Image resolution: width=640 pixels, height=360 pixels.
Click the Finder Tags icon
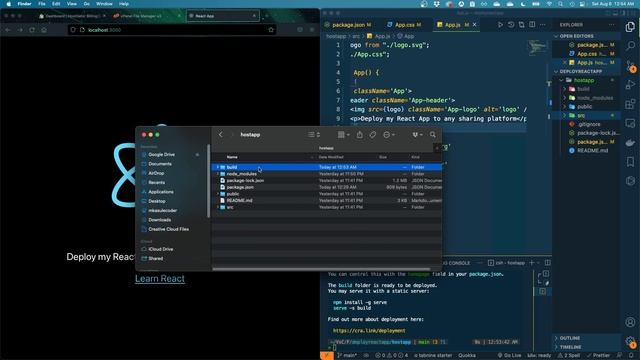(x=373, y=135)
